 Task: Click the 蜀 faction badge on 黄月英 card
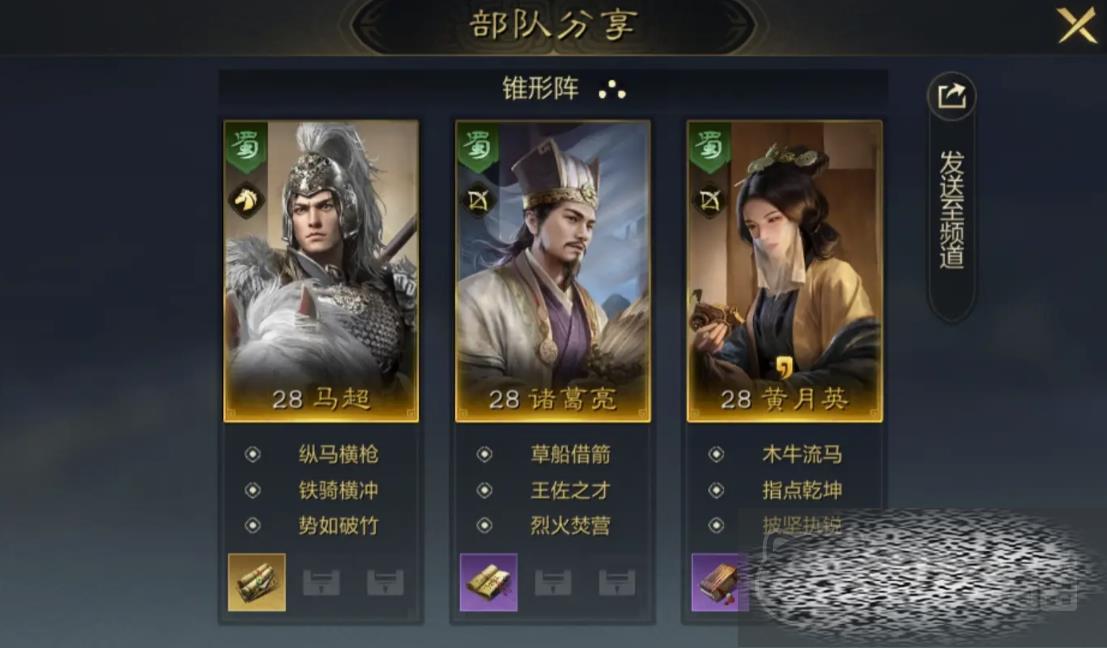tap(709, 148)
